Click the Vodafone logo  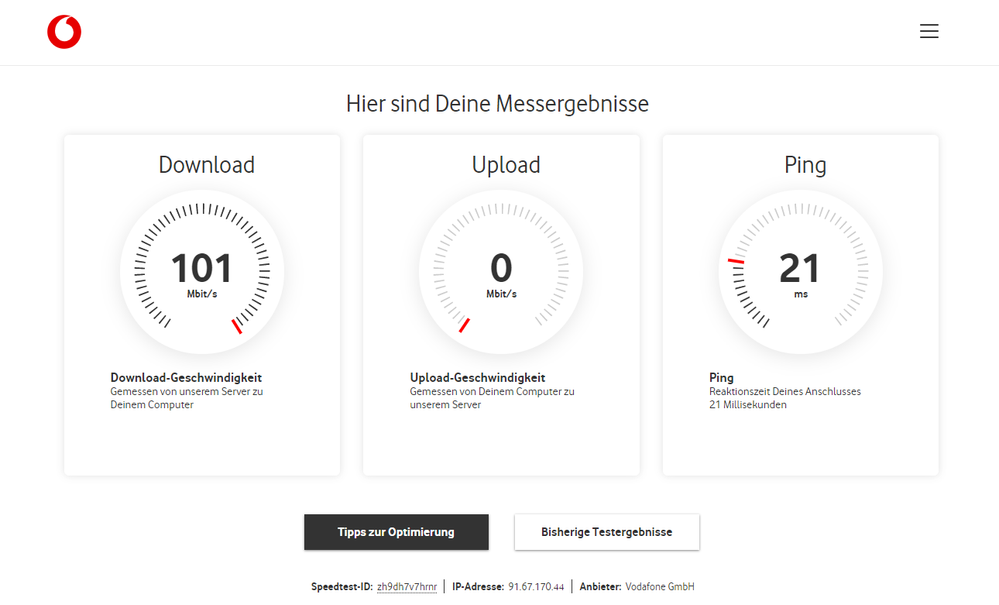[64, 31]
